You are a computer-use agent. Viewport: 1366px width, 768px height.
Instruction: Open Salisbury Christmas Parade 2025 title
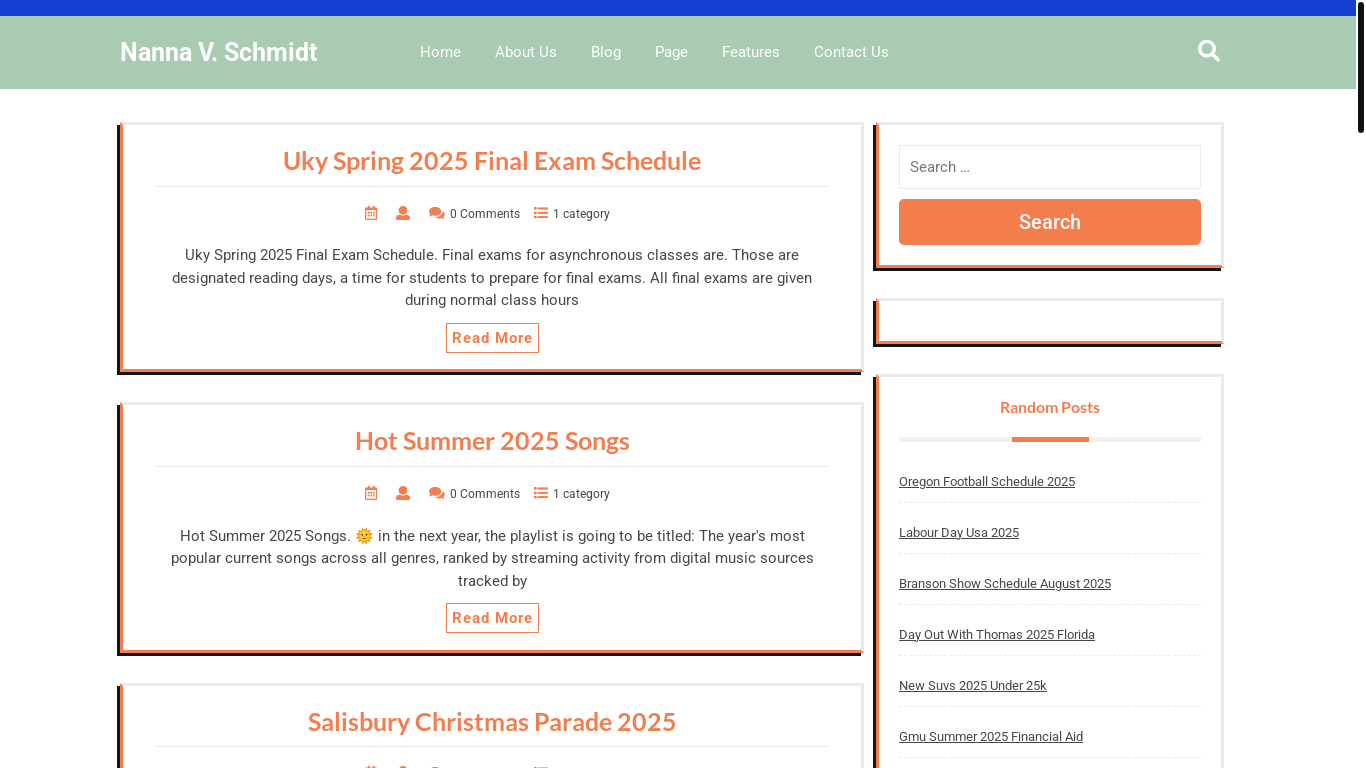492,722
